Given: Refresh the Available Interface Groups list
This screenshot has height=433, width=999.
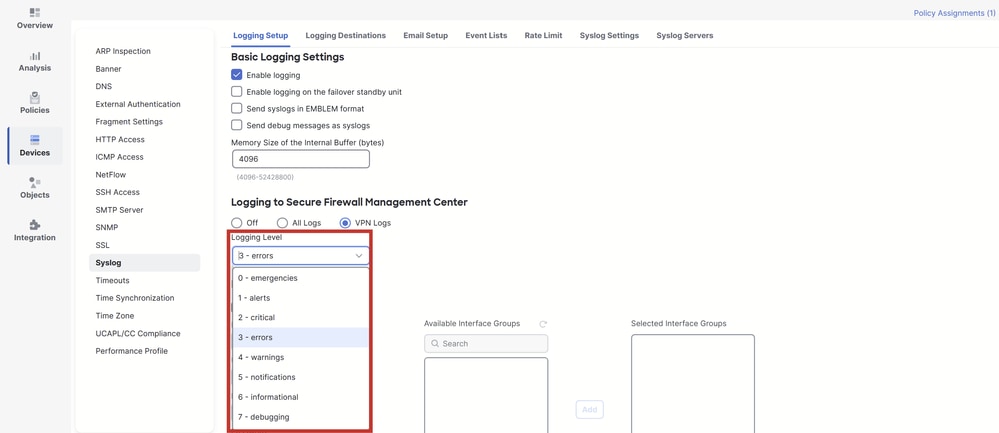Looking at the screenshot, I should point(543,324).
